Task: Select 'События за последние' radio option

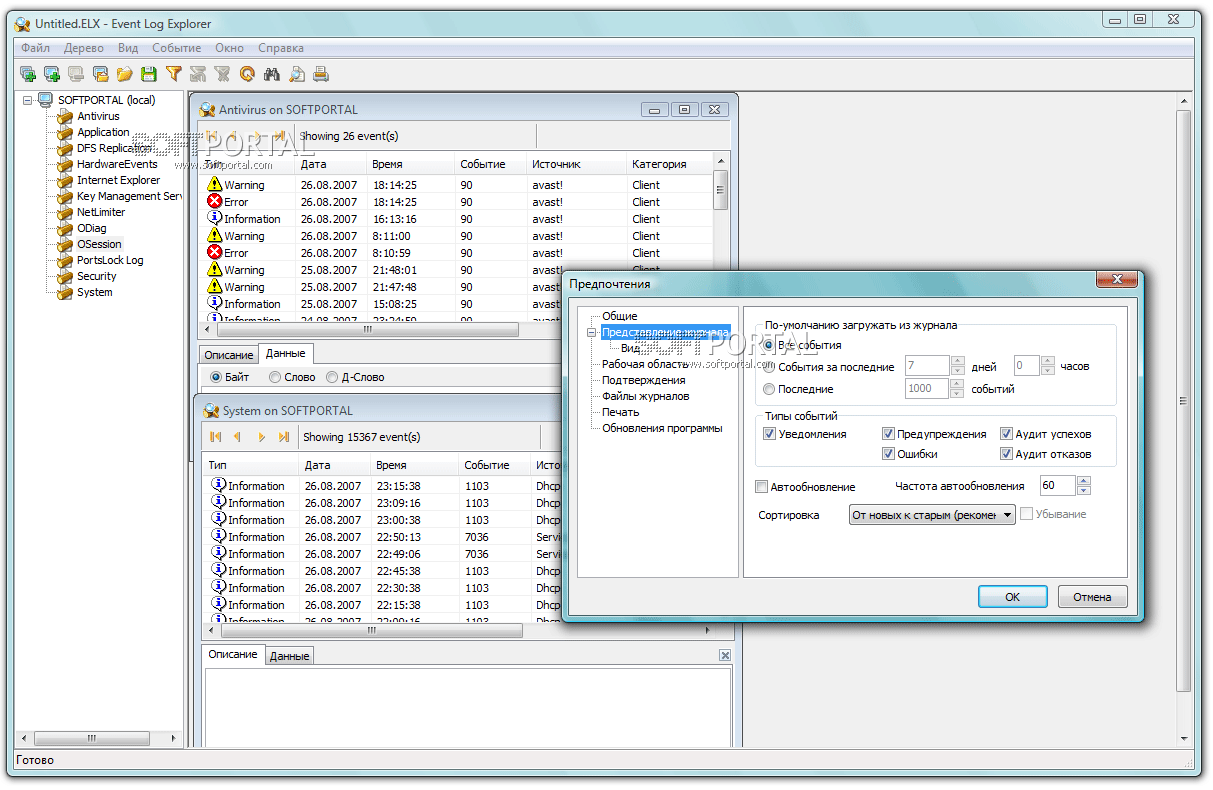Action: tap(769, 367)
